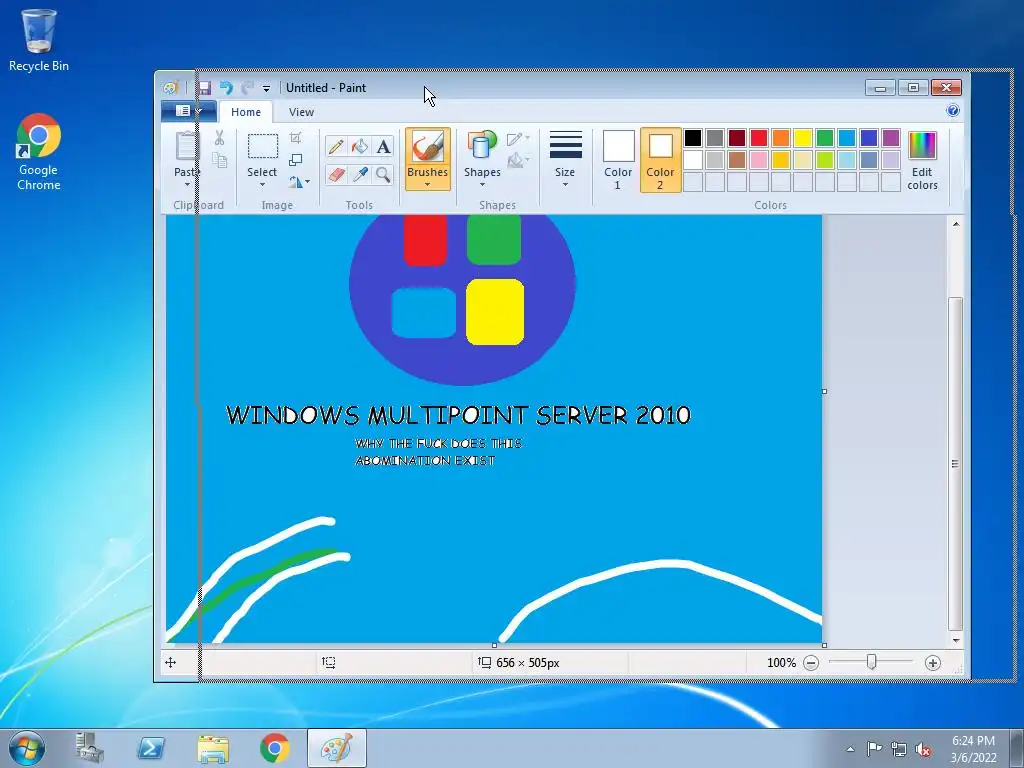The height and width of the screenshot is (768, 1024).
Task: Pick the red color swatch
Action: coord(759,138)
